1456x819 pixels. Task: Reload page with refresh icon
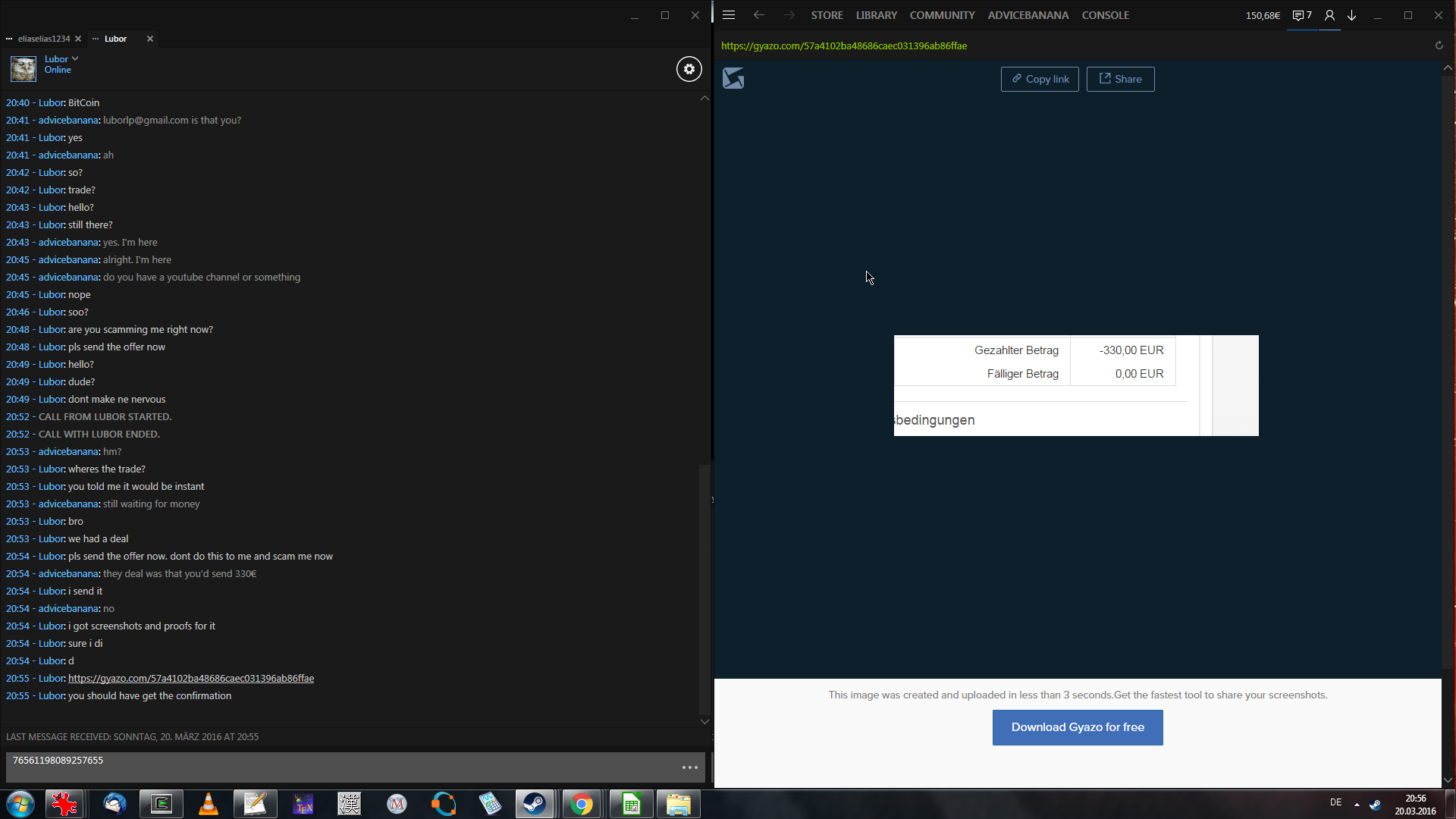click(1439, 45)
